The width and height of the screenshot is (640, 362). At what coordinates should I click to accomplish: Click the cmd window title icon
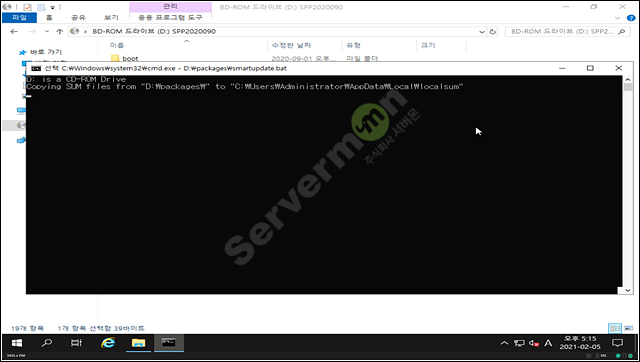pos(36,68)
